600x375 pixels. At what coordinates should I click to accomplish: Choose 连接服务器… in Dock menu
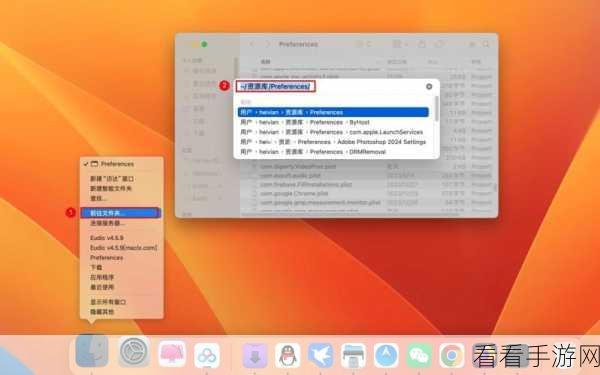pyautogui.click(x=108, y=223)
